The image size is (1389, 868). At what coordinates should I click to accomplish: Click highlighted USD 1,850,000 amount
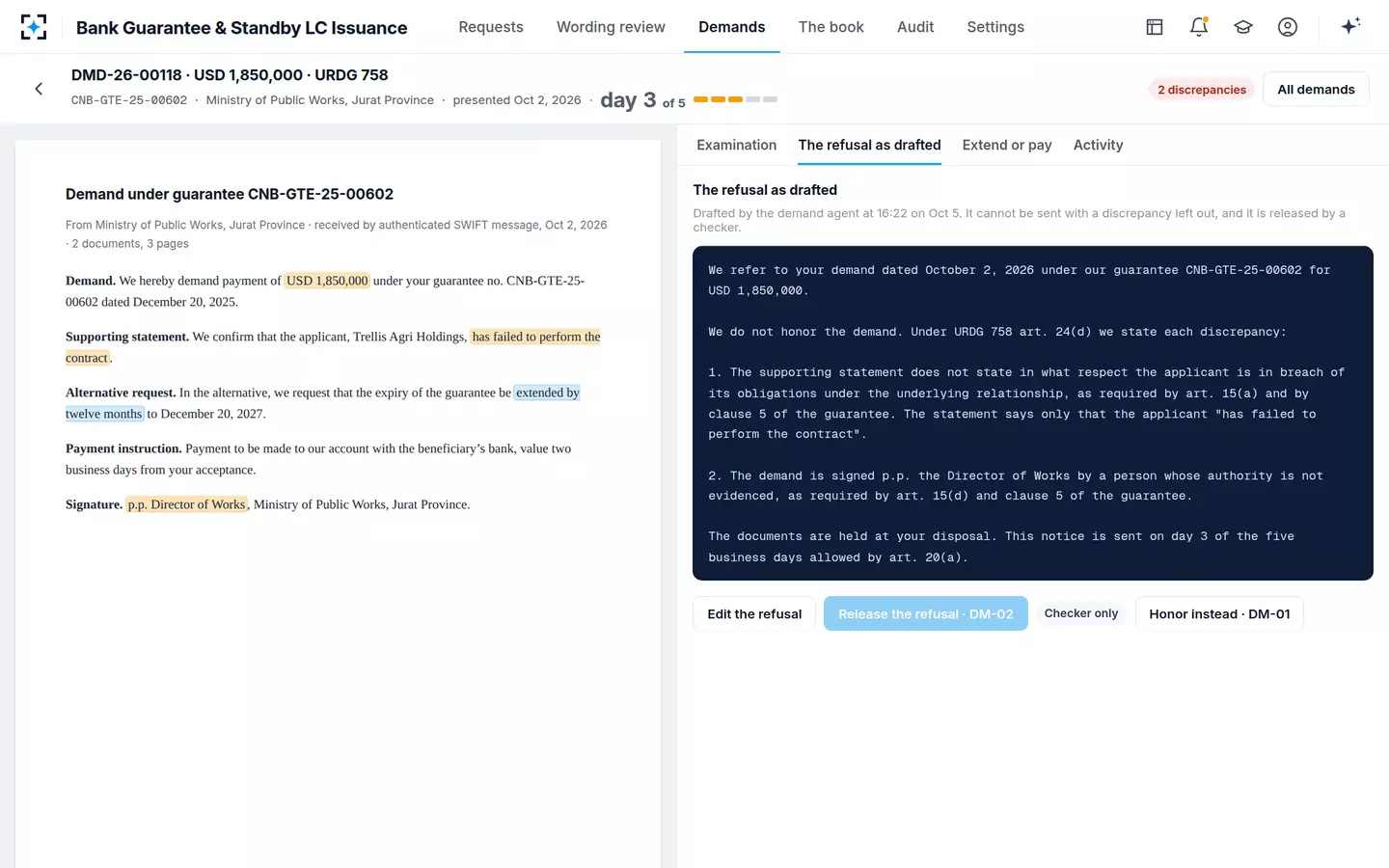(x=327, y=281)
